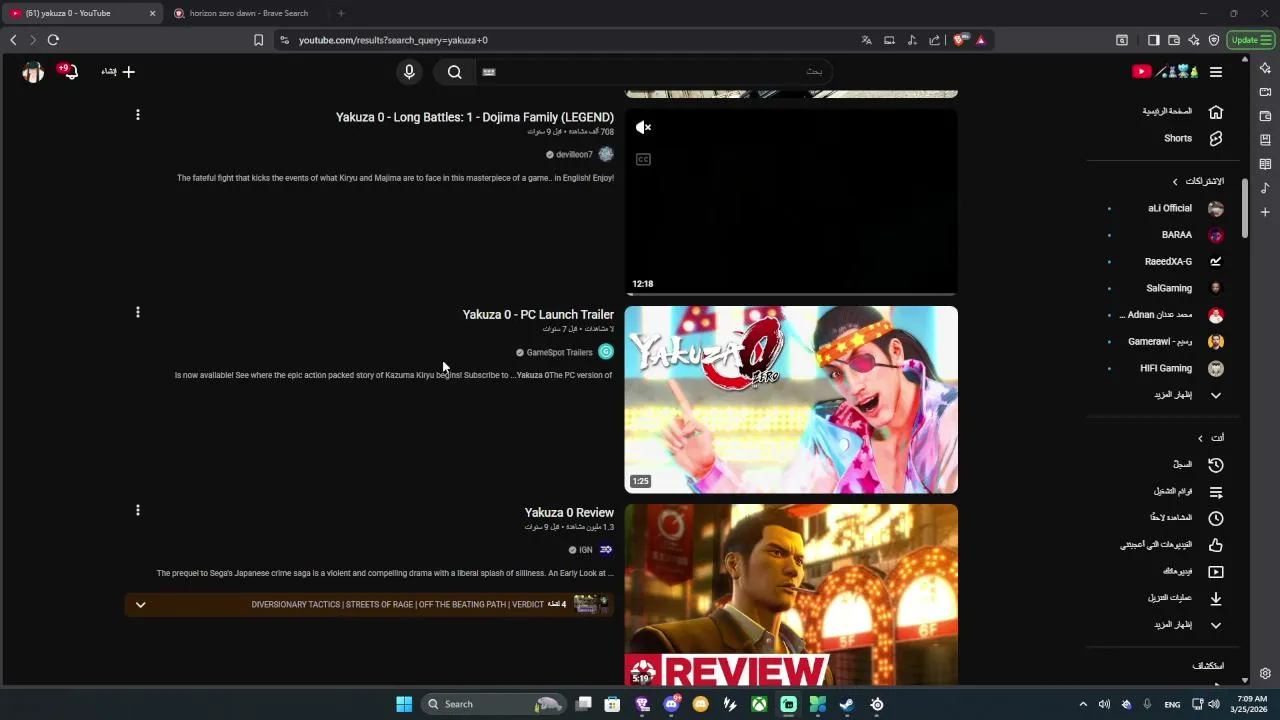Toggle Brave sidebar panel button
Viewport: 1280px width, 720px height.
point(1153,40)
